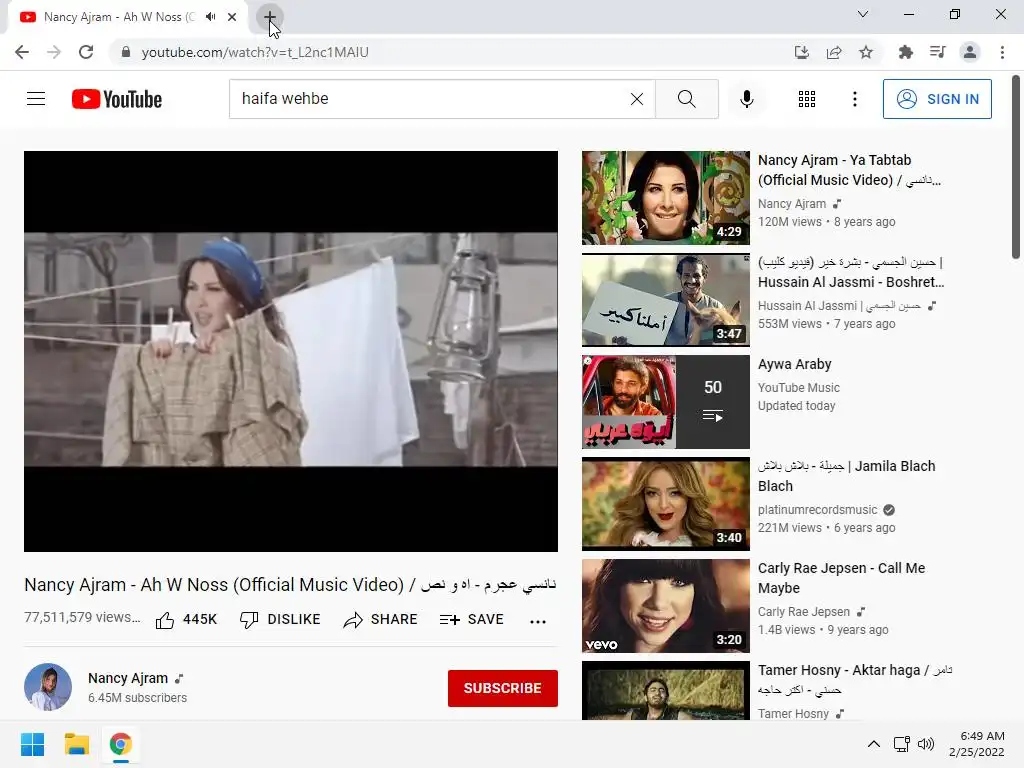Go to YouTube home via logo
The width and height of the screenshot is (1024, 768).
click(117, 99)
